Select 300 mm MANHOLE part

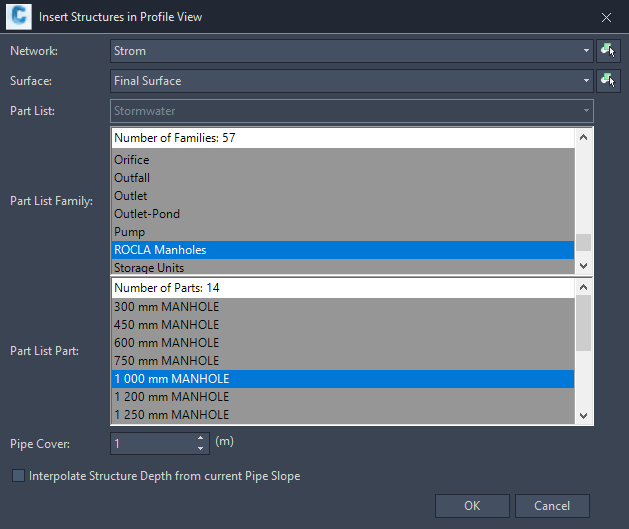click(x=343, y=307)
